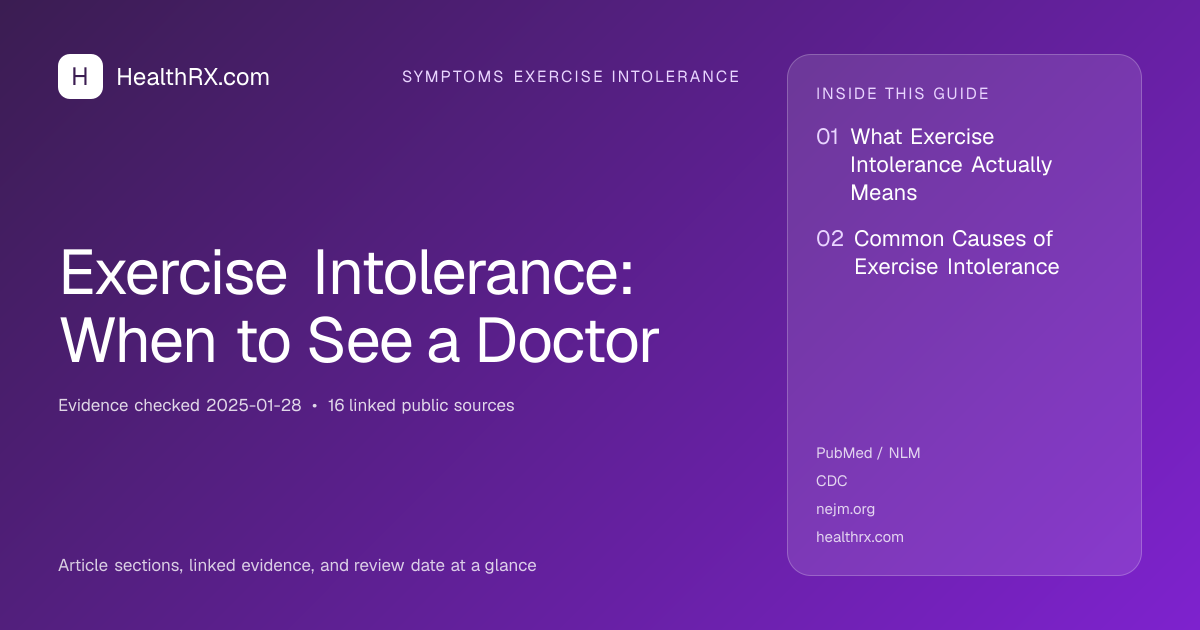
Task: Click the HealthRX H logo icon
Action: click(80, 76)
